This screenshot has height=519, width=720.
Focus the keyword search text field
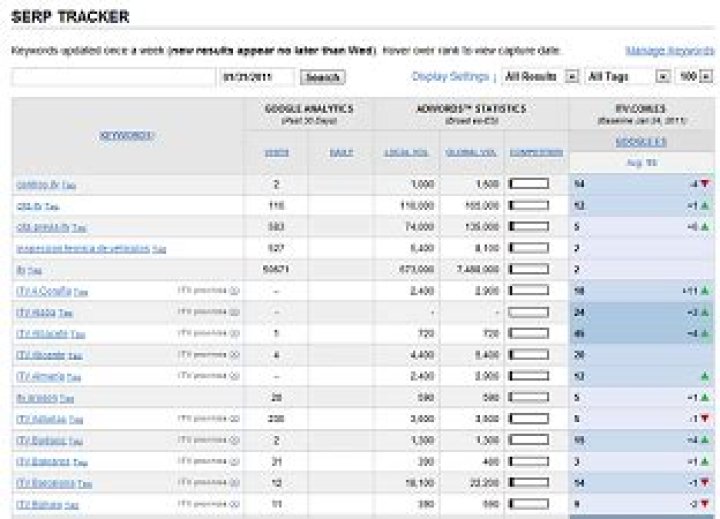[x=113, y=77]
